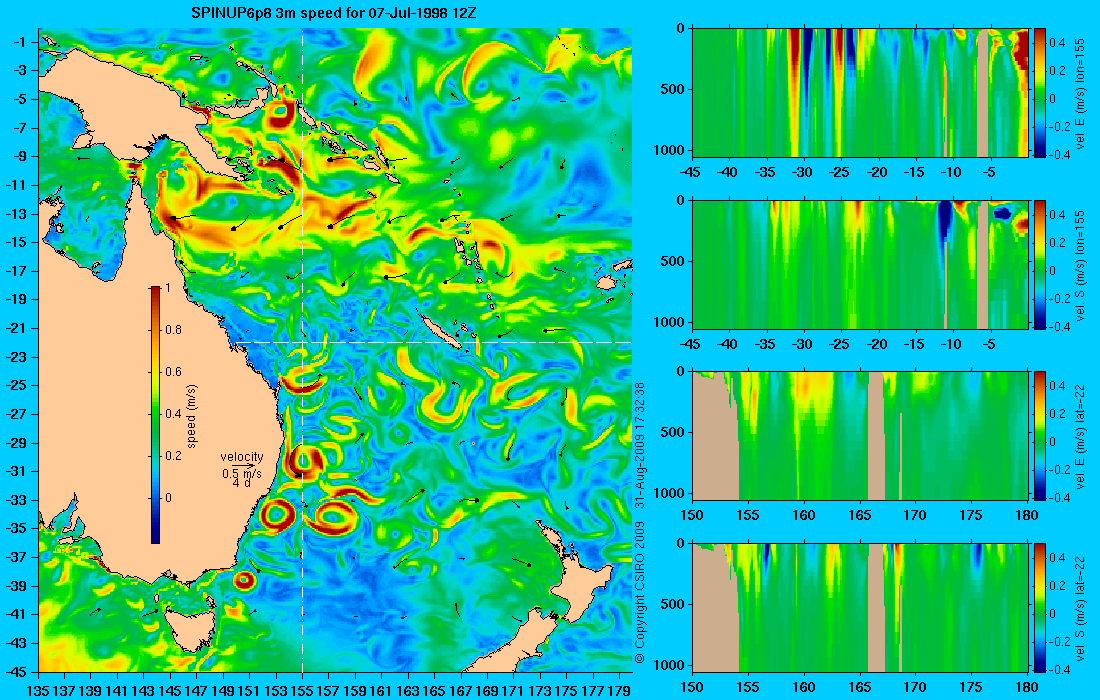Click colorbar beside vel. S lat=-22 panel
Image resolution: width=1100 pixels, height=700 pixels.
(1040, 607)
